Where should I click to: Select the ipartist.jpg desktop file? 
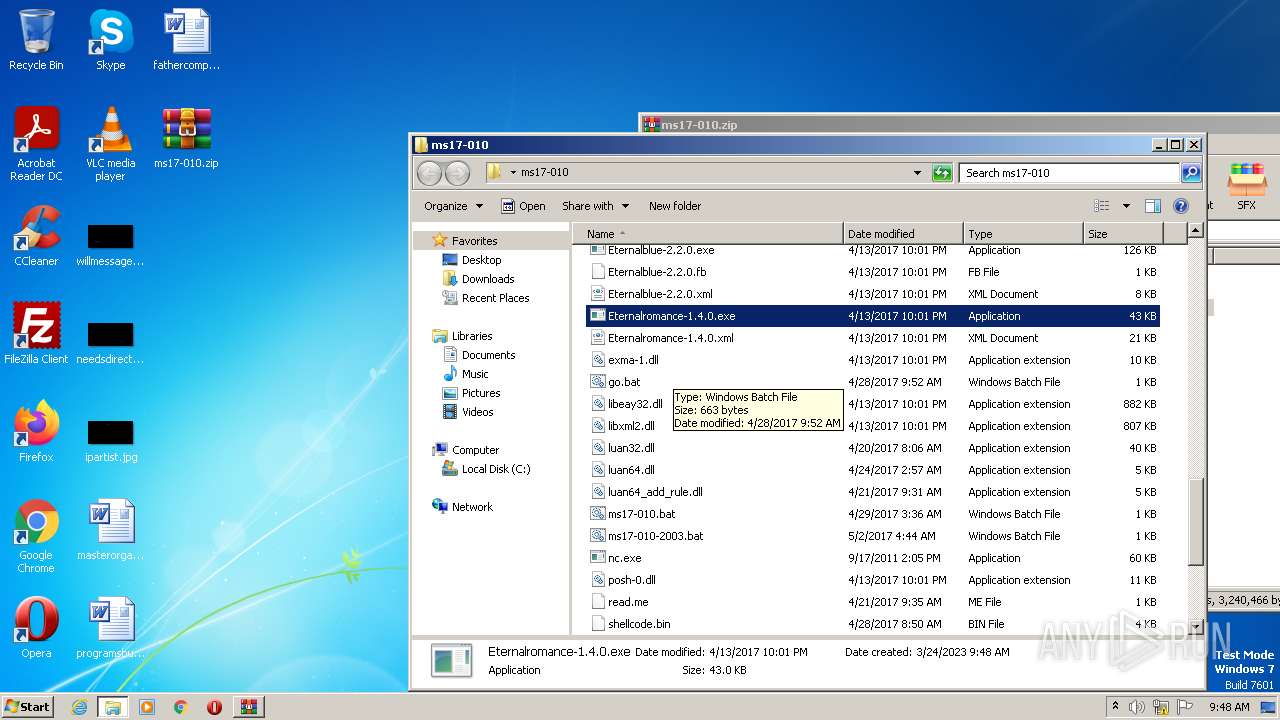[x=110, y=442]
